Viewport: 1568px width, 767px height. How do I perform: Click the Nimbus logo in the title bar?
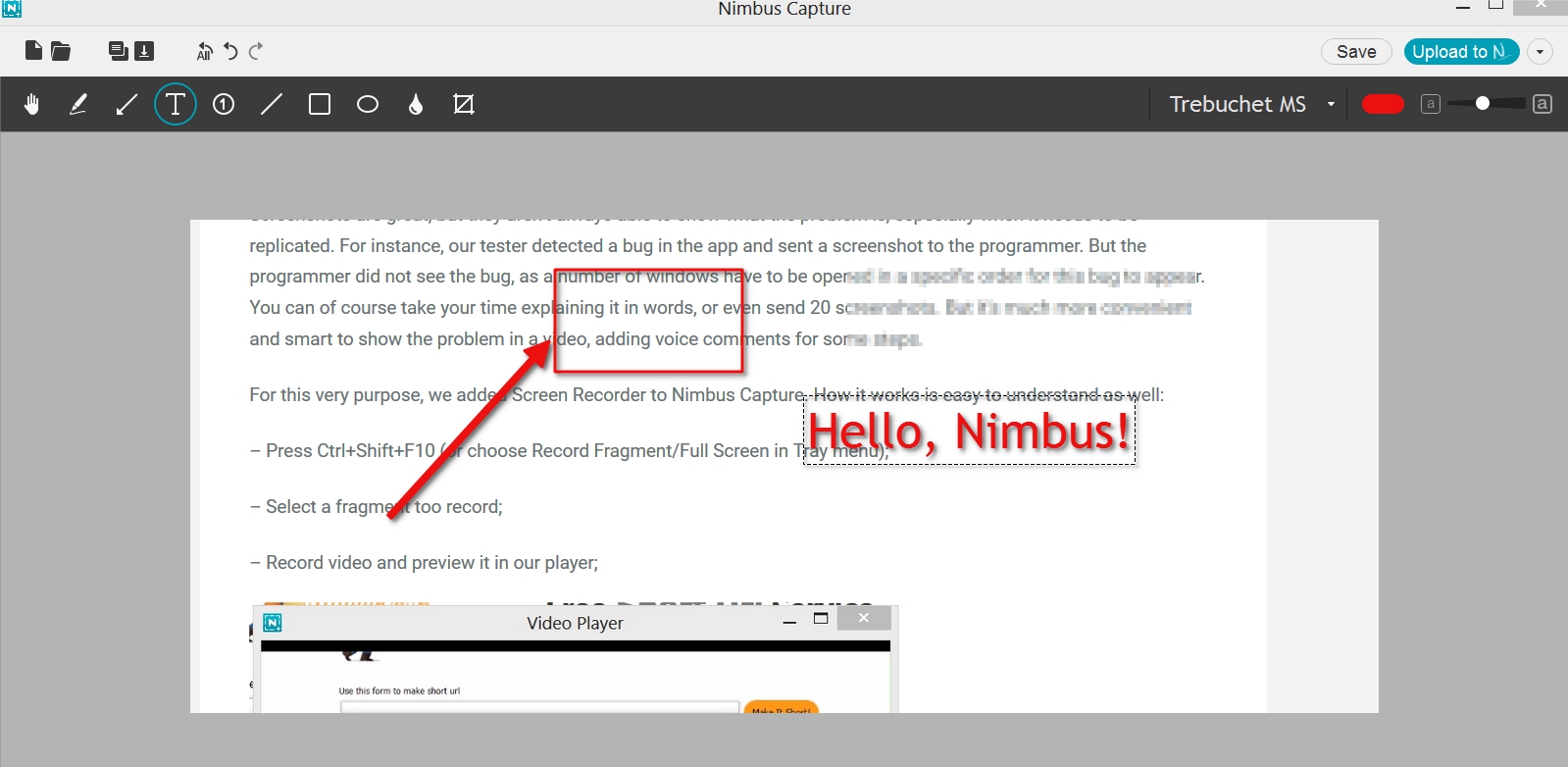12,9
